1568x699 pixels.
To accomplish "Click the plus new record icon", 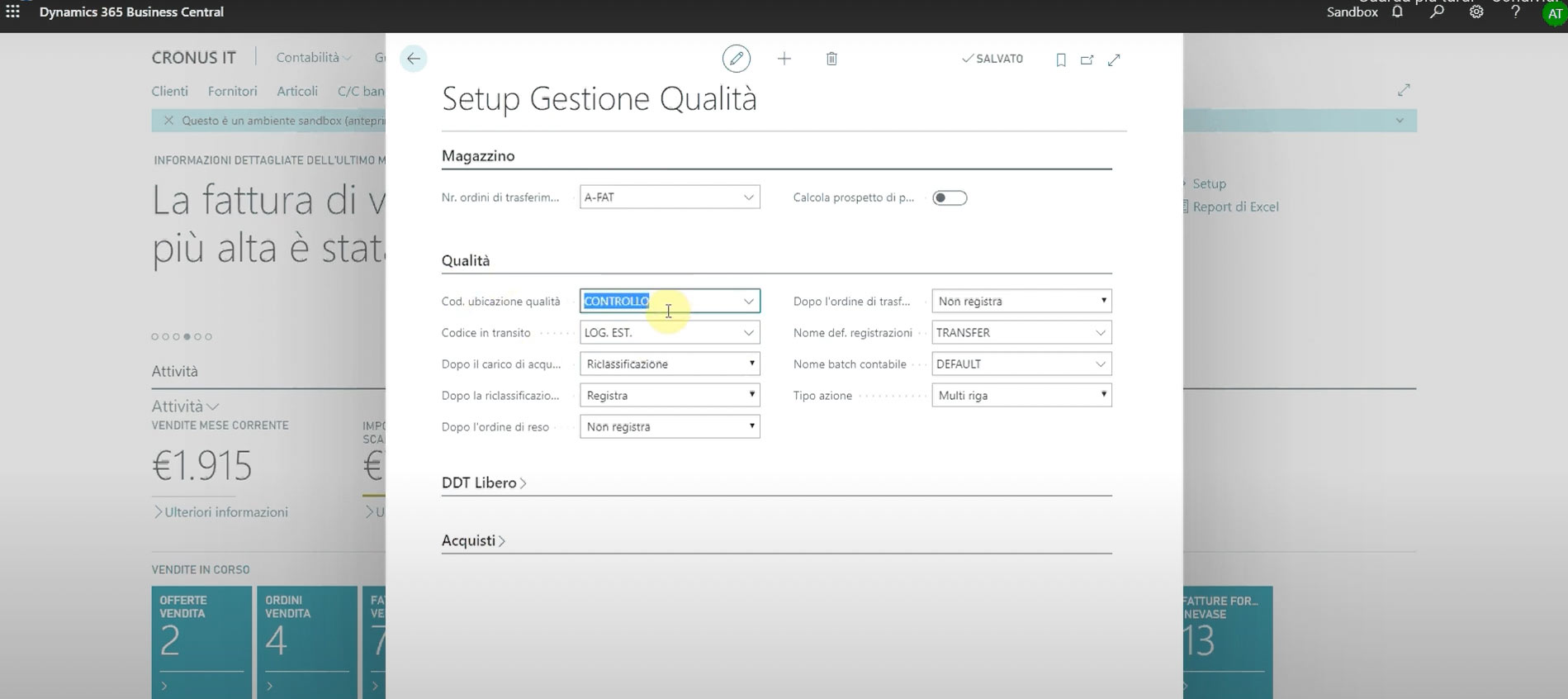I will coord(784,59).
